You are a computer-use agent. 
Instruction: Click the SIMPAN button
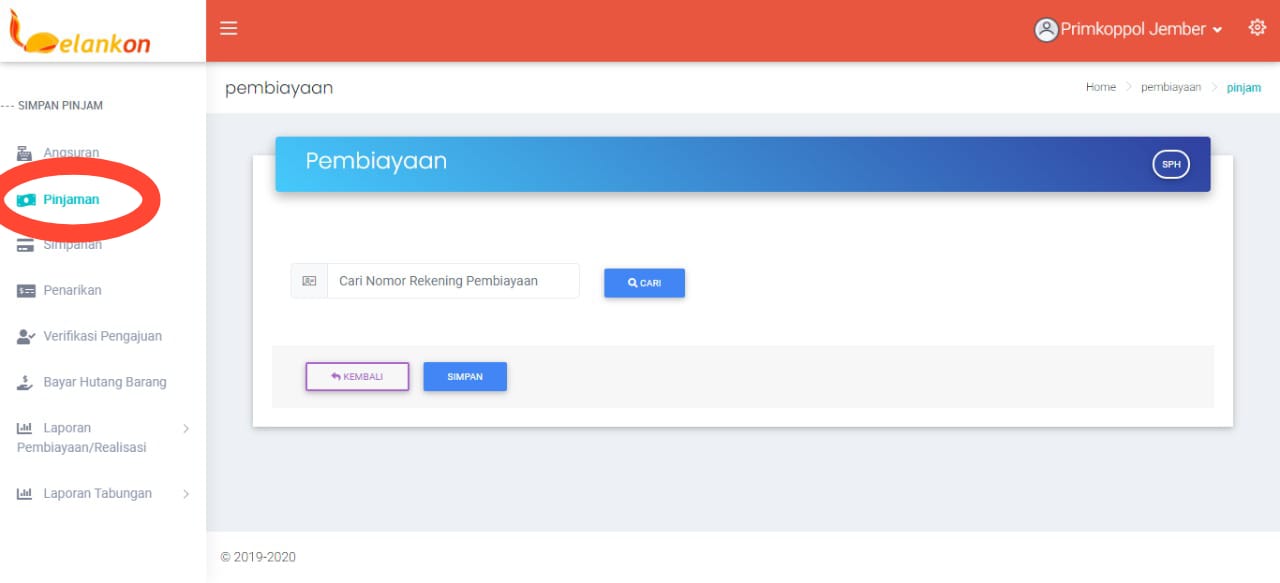point(465,377)
